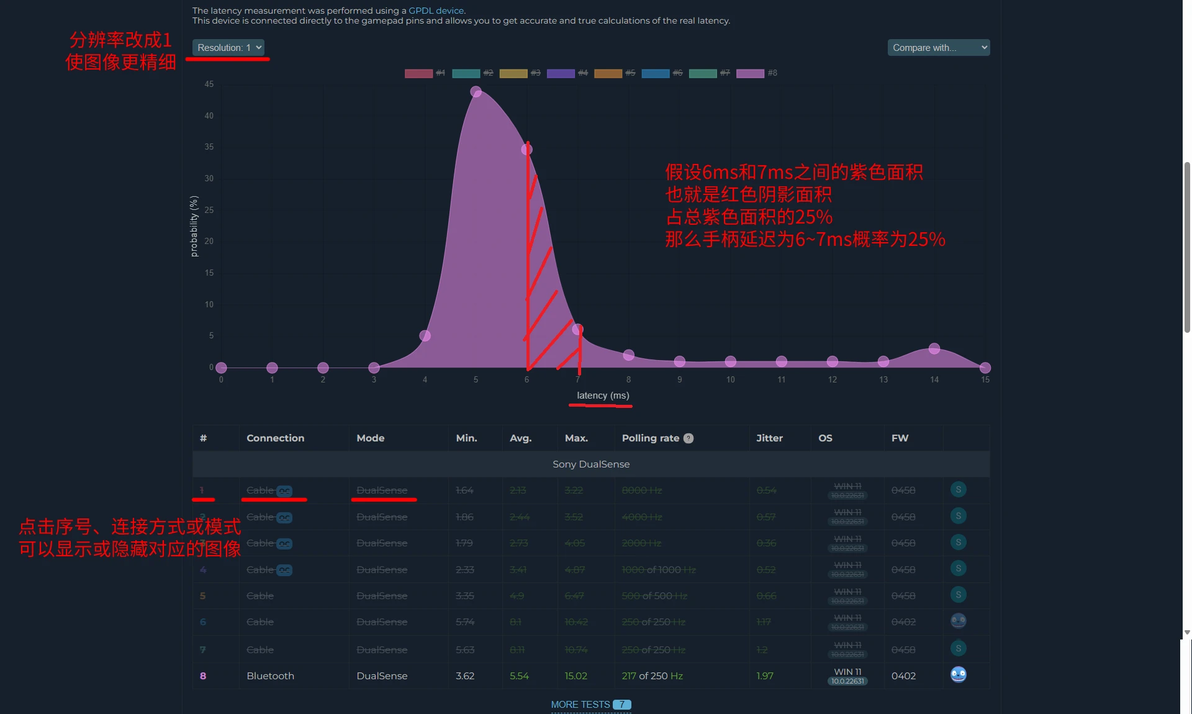Click the S icon in row 5
Image resolution: width=1192 pixels, height=714 pixels.
[x=958, y=595]
